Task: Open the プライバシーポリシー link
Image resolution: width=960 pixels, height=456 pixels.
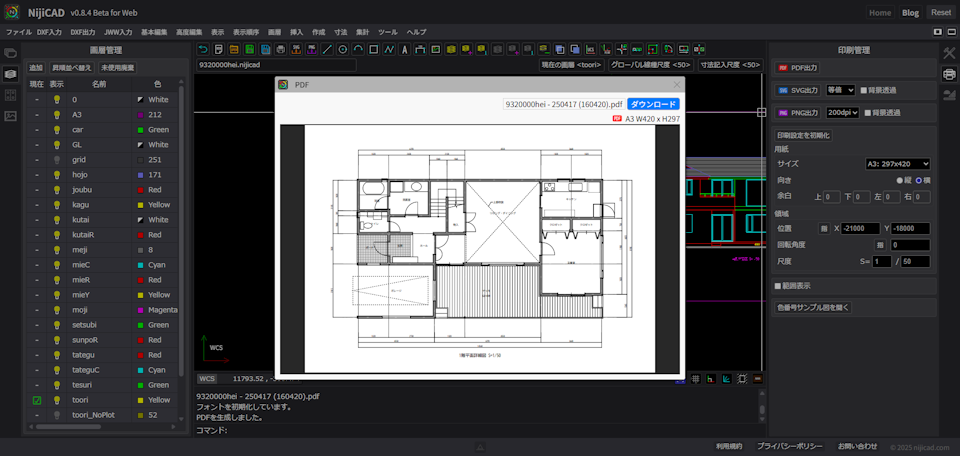Action: coord(790,446)
